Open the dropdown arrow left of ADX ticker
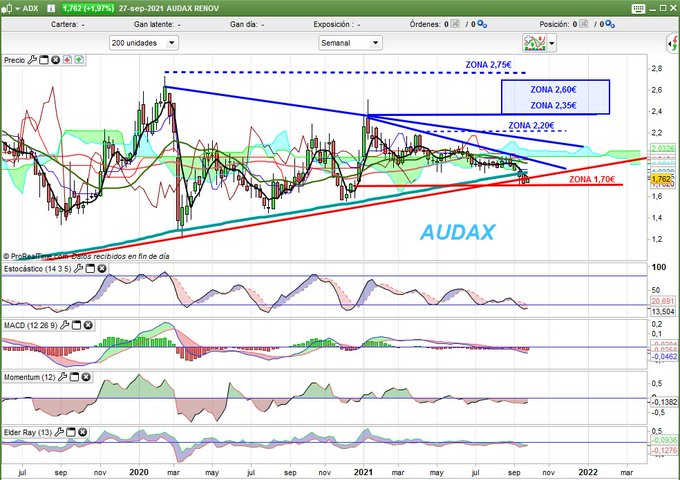This screenshot has height=480, width=680. (x=18, y=9)
